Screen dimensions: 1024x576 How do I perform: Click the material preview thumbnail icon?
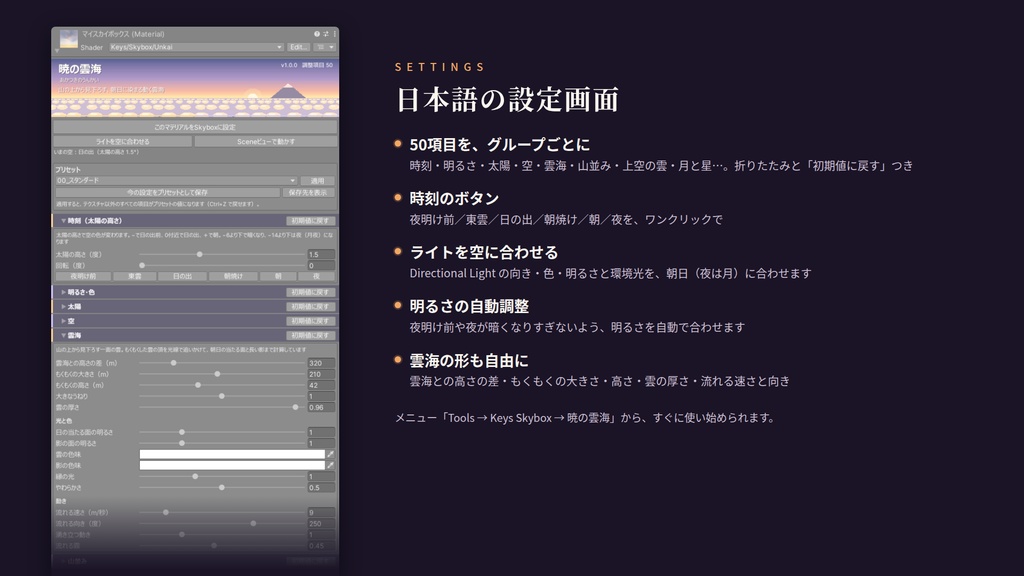click(69, 39)
